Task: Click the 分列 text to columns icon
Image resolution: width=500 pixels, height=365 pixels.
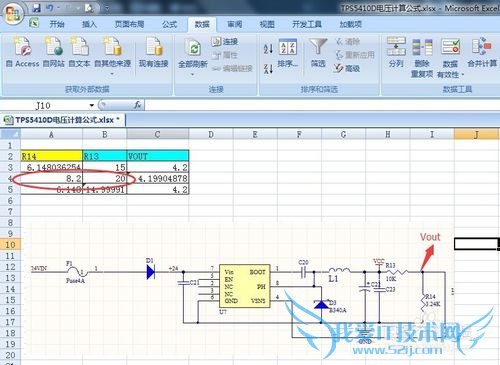Action: pos(396,52)
